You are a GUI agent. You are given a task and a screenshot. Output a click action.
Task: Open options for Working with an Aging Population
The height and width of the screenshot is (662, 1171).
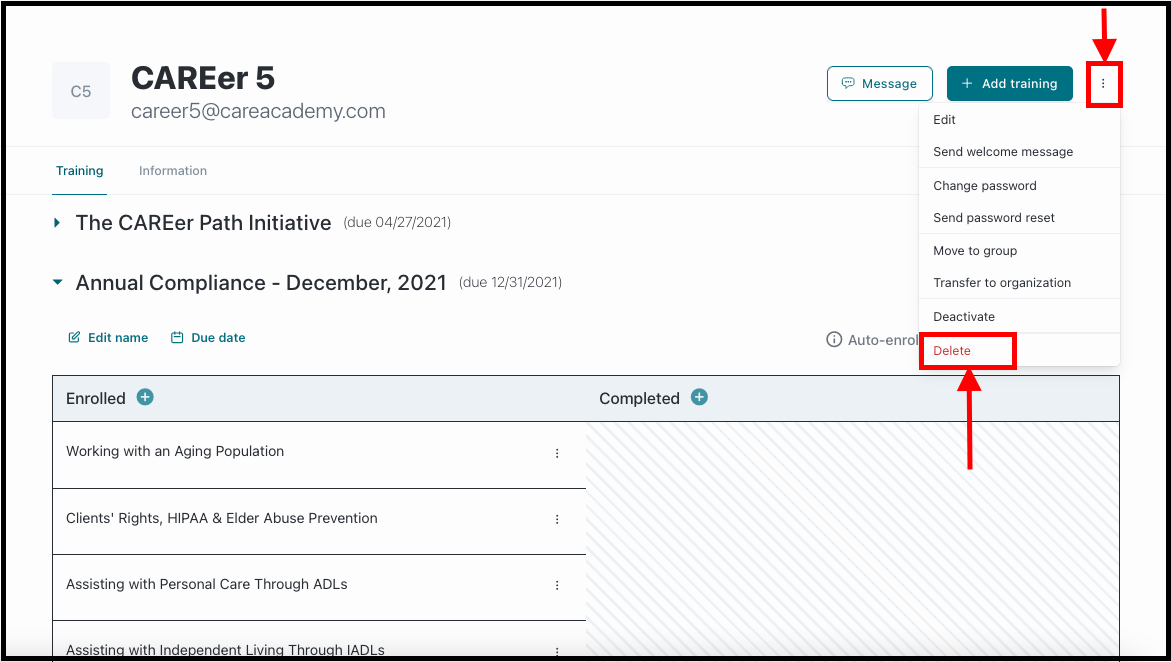coord(557,453)
